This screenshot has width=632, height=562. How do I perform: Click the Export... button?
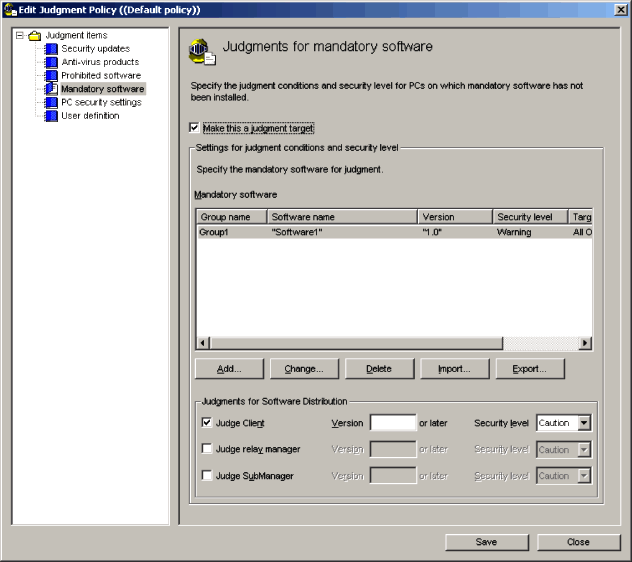coord(530,368)
